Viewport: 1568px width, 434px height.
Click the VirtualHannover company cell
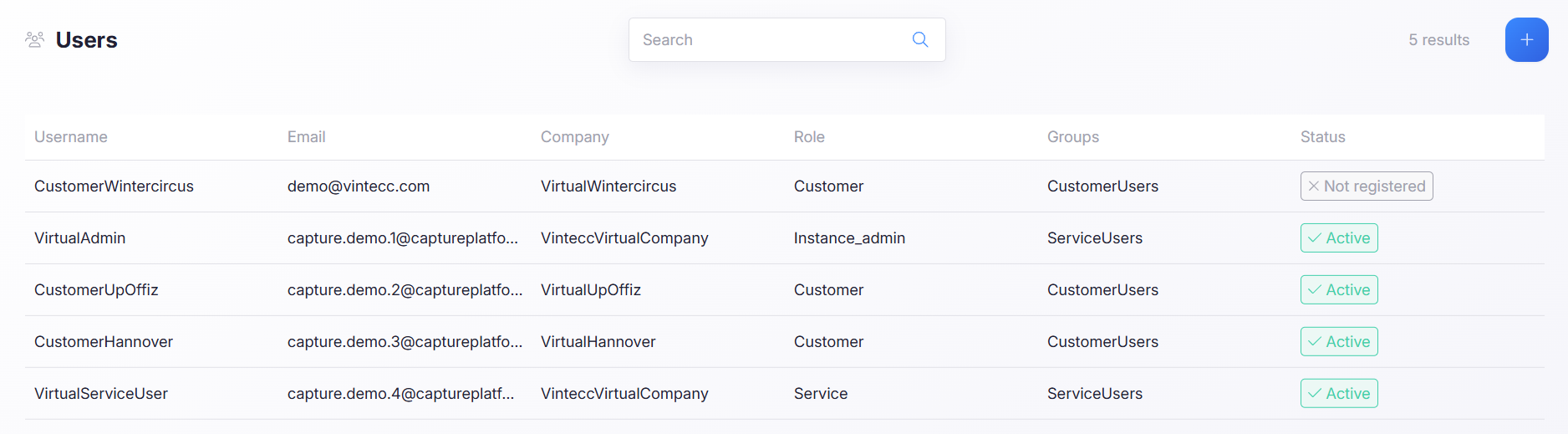pyautogui.click(x=598, y=342)
